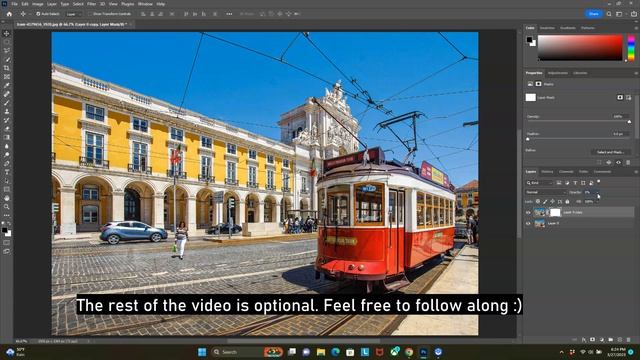This screenshot has width=640, height=360.
Task: Select the Eyedropper tool
Action: pyautogui.click(x=7, y=85)
